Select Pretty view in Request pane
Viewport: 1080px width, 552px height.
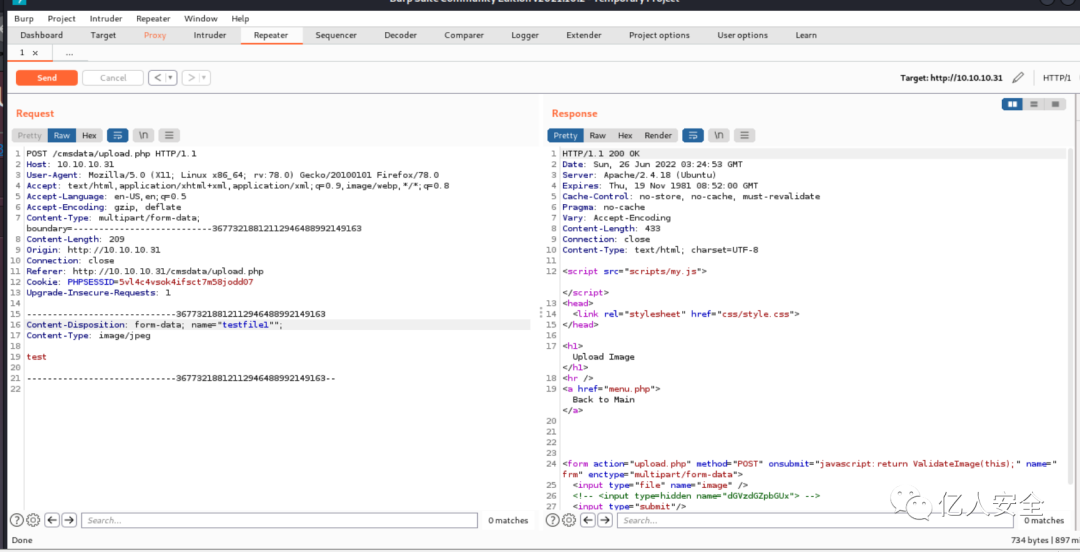(30, 135)
